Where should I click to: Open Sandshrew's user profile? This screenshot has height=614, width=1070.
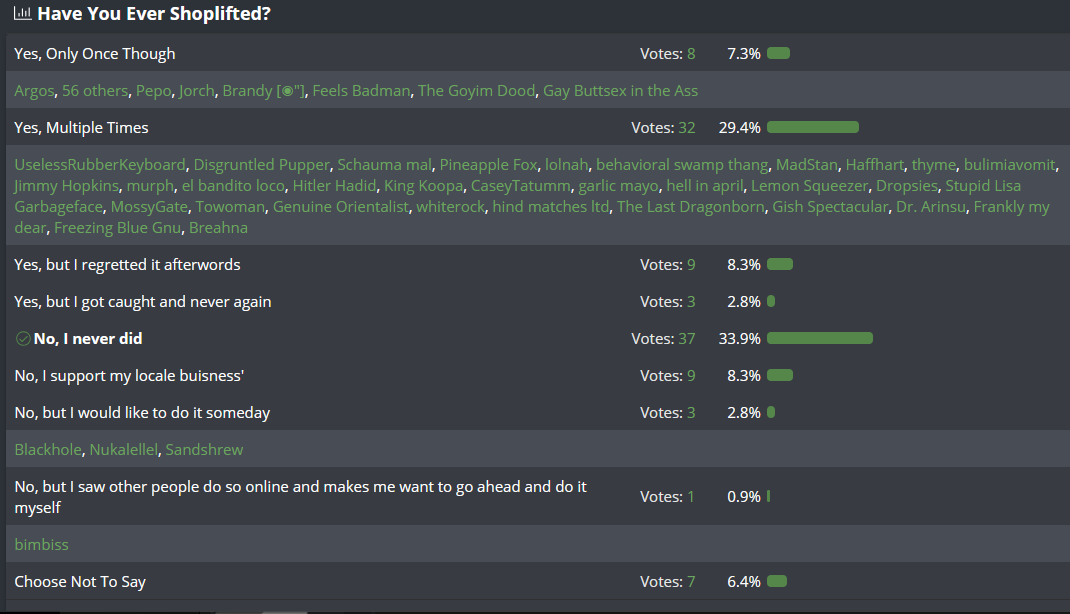pos(204,450)
